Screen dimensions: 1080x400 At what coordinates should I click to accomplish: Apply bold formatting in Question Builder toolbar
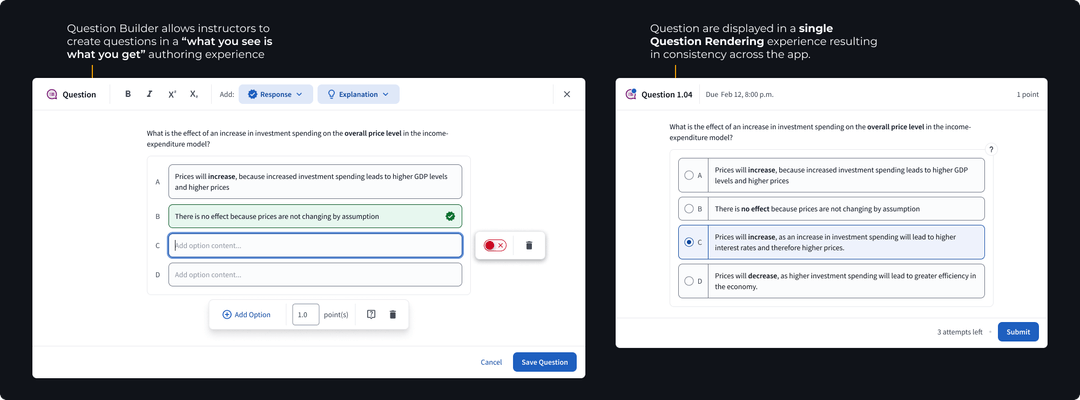pyautogui.click(x=128, y=94)
